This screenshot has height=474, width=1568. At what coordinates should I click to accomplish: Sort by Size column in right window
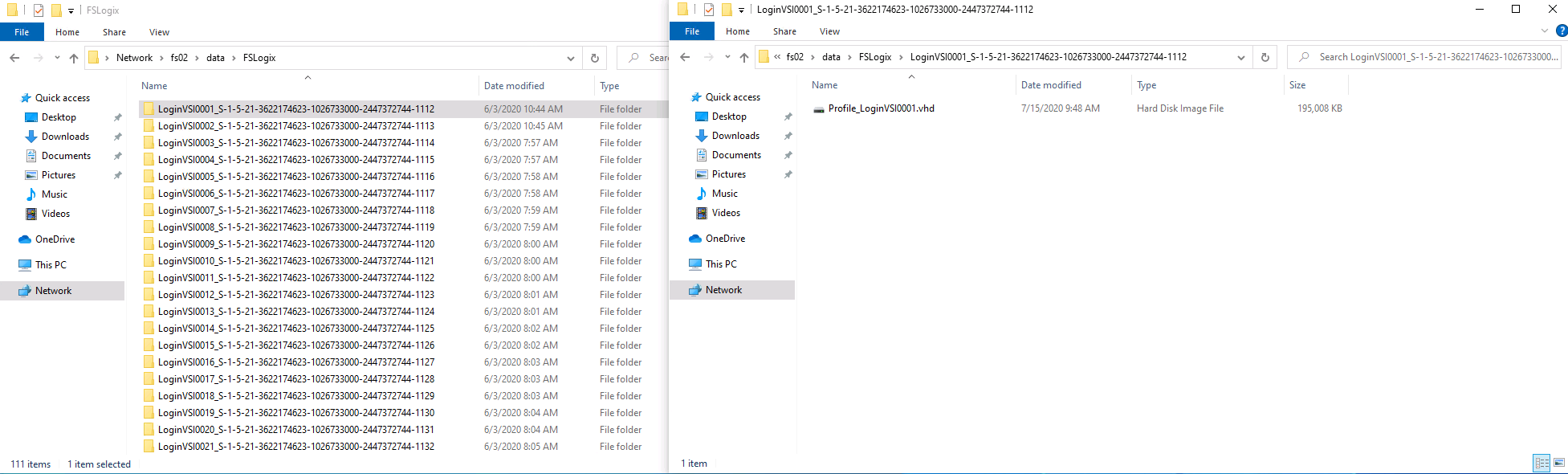(x=1297, y=85)
